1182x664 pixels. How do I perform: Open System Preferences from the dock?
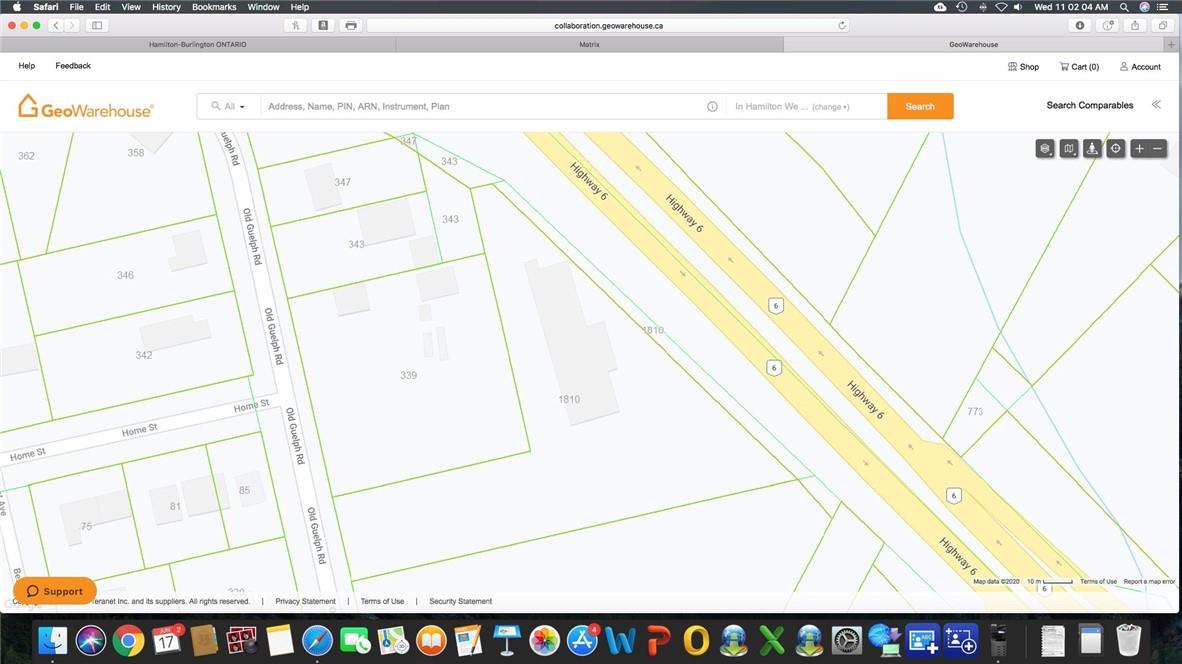pos(847,641)
